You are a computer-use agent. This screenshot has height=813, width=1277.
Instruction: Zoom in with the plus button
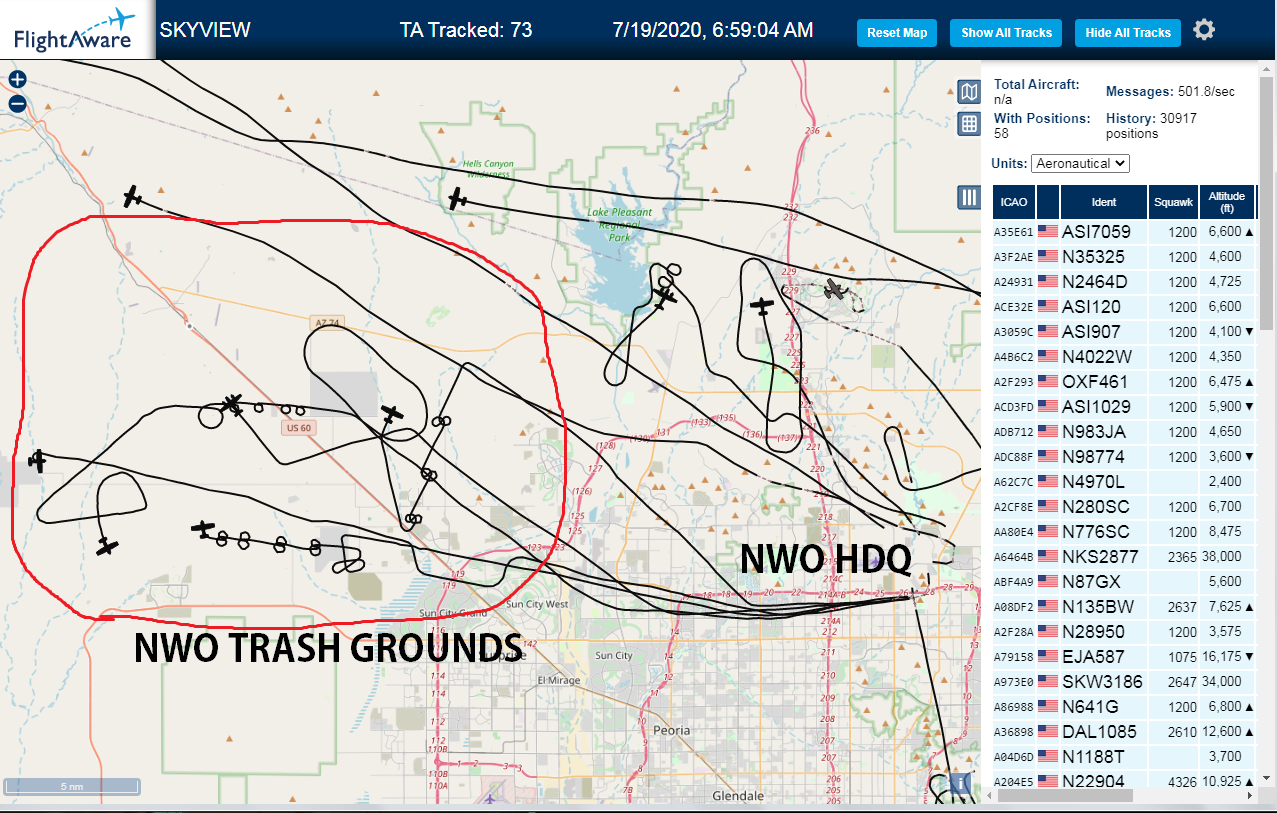pyautogui.click(x=17, y=80)
